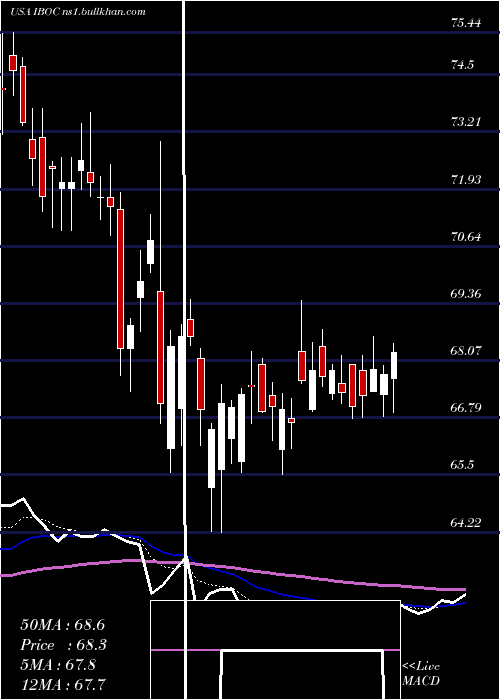Click the <<Live MACD label
Viewport: 500px width, 700px height.
coord(421,673)
